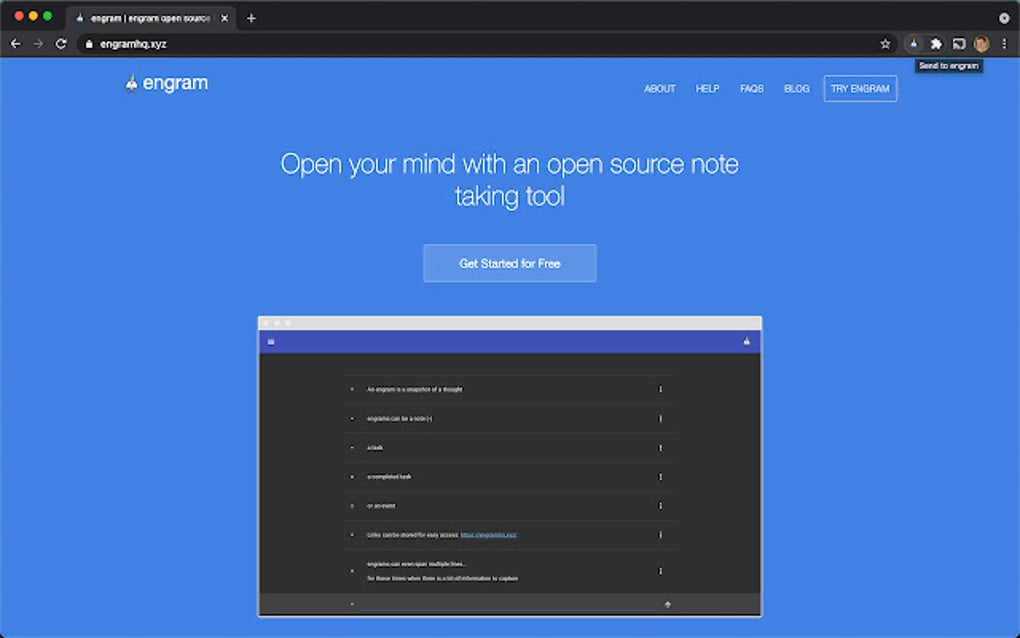Open Chrome's three-dot menu
The height and width of the screenshot is (638, 1020).
tap(1004, 44)
